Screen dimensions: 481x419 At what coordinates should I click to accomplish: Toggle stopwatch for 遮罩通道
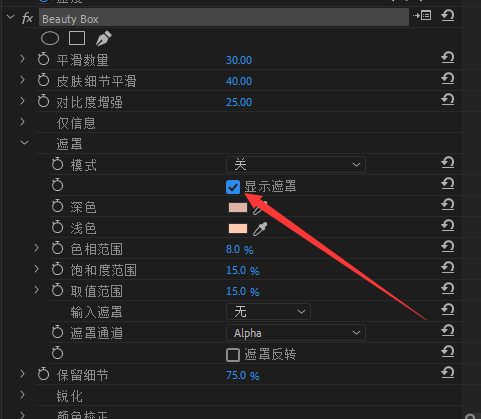tap(57, 332)
